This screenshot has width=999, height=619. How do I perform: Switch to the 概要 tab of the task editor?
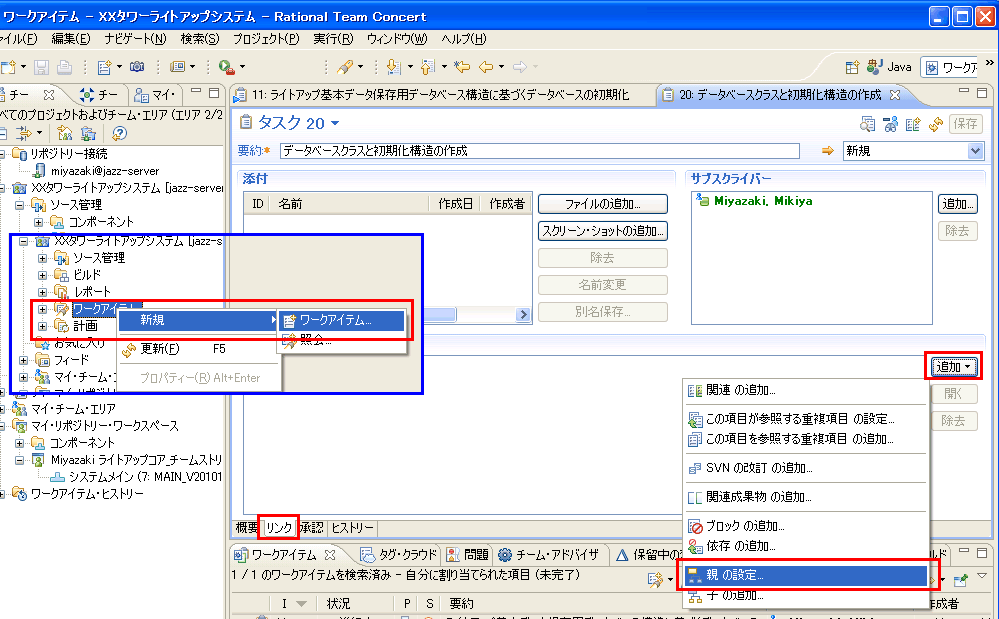click(247, 527)
